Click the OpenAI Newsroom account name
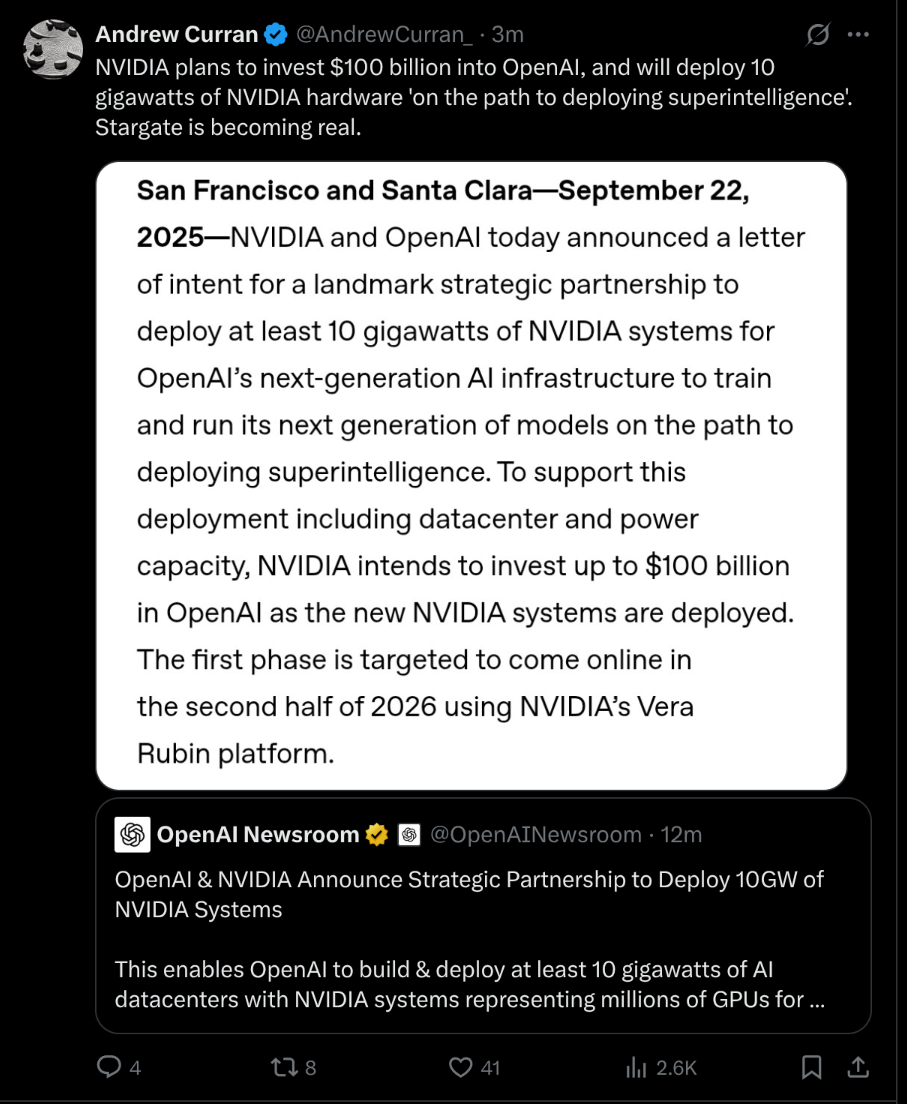Screen dimensions: 907x1104 [257, 834]
